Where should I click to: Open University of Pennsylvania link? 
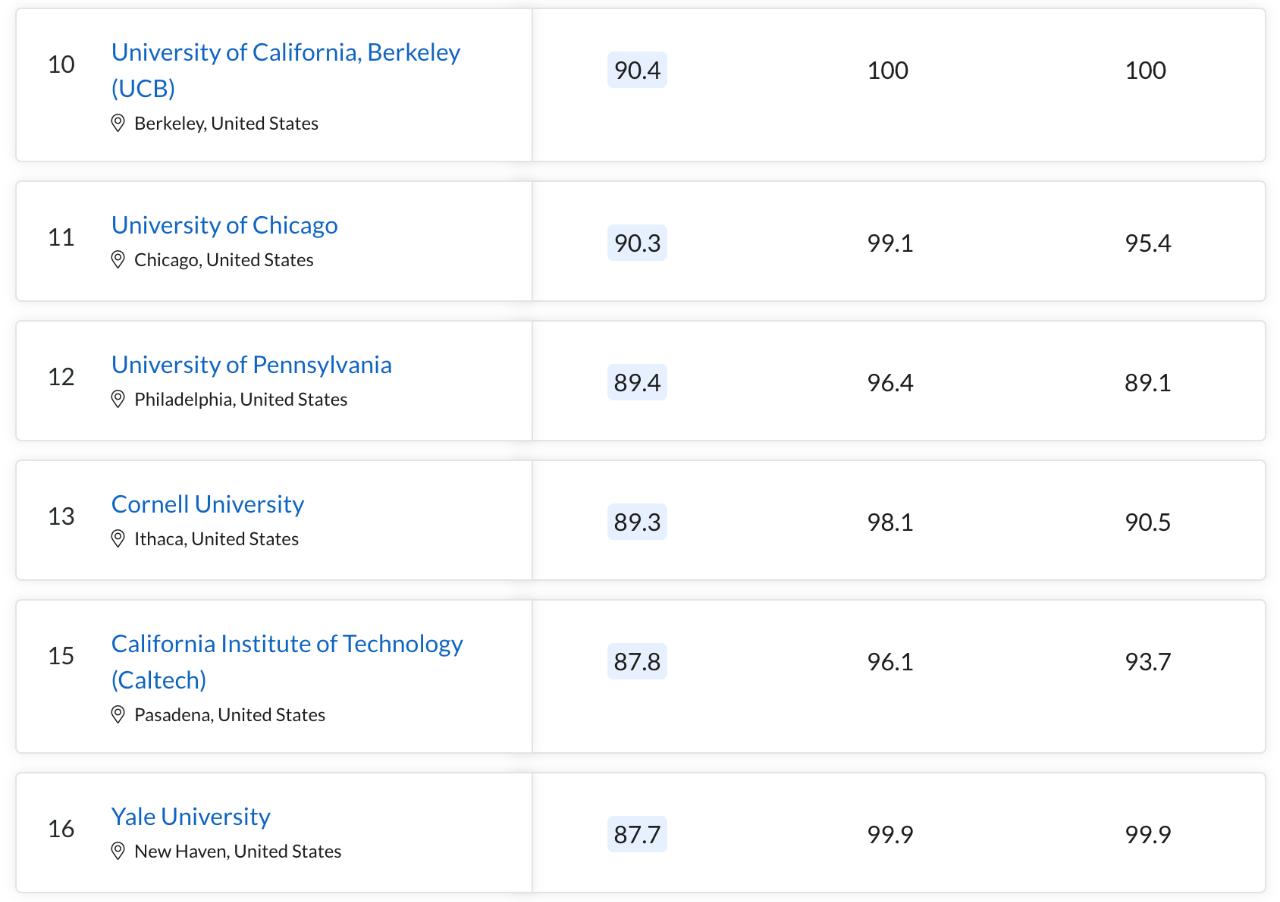tap(251, 365)
